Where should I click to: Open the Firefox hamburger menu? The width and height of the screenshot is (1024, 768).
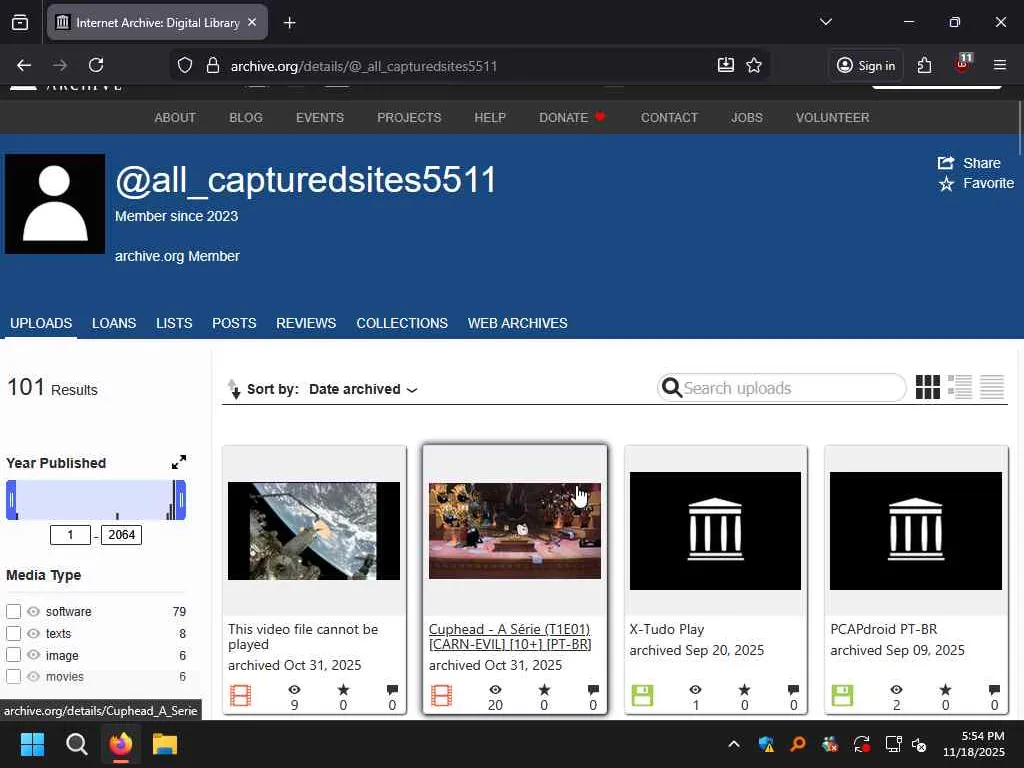[x=1000, y=65]
